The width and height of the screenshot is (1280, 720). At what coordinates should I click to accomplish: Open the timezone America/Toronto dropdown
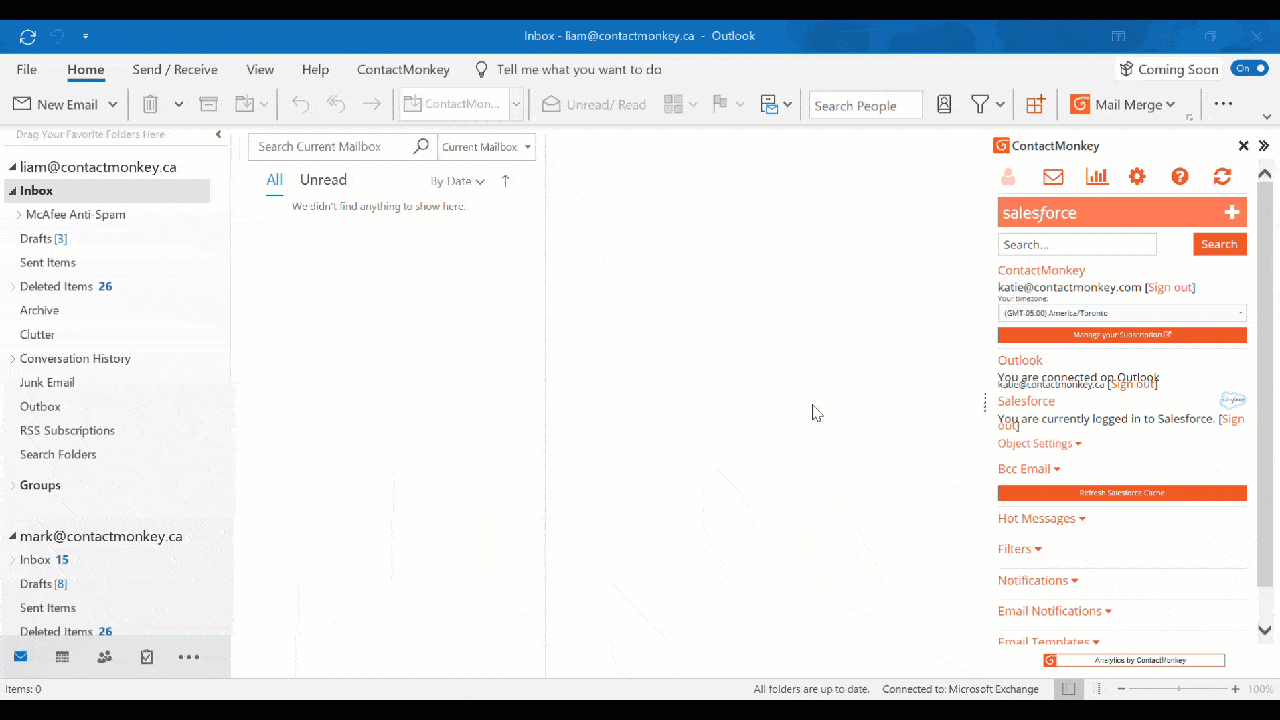point(1122,313)
